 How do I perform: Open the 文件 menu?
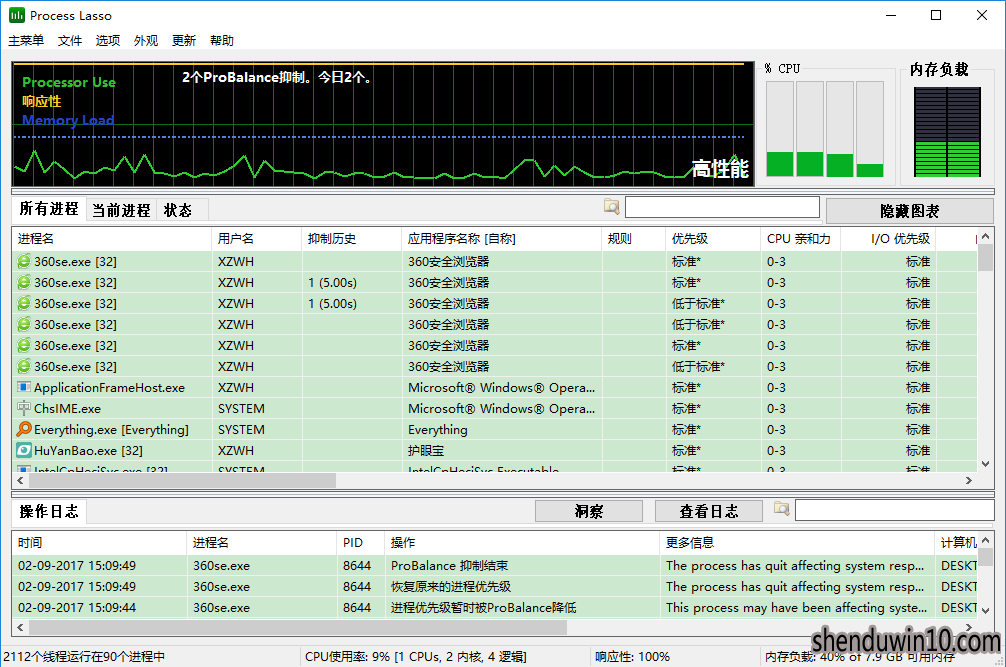[x=70, y=40]
